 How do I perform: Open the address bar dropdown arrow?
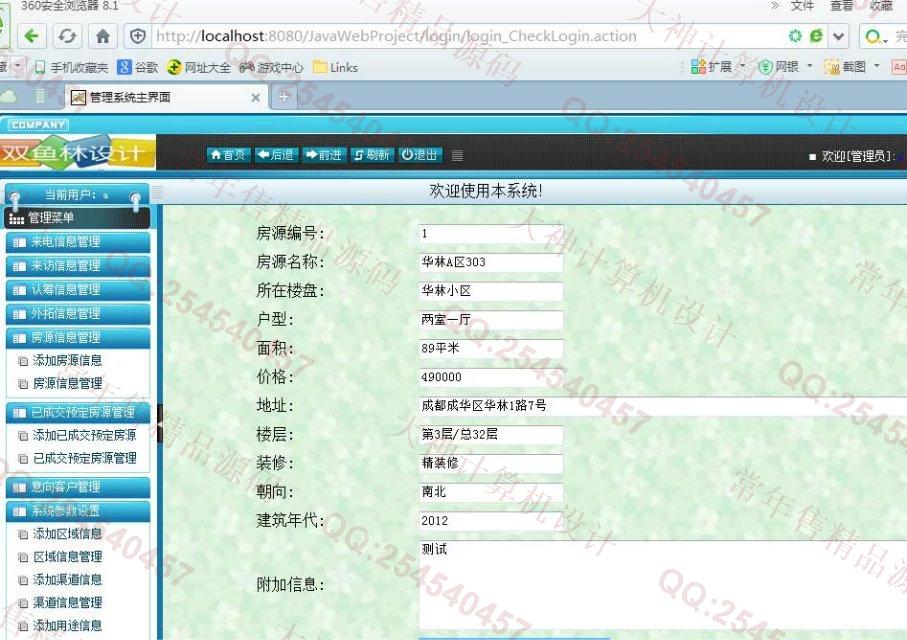(x=838, y=36)
